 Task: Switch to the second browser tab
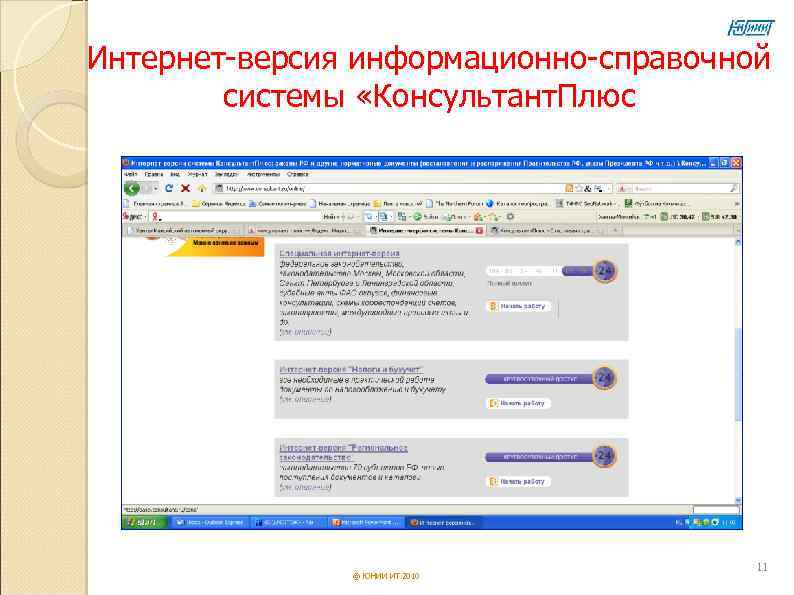tap(303, 230)
